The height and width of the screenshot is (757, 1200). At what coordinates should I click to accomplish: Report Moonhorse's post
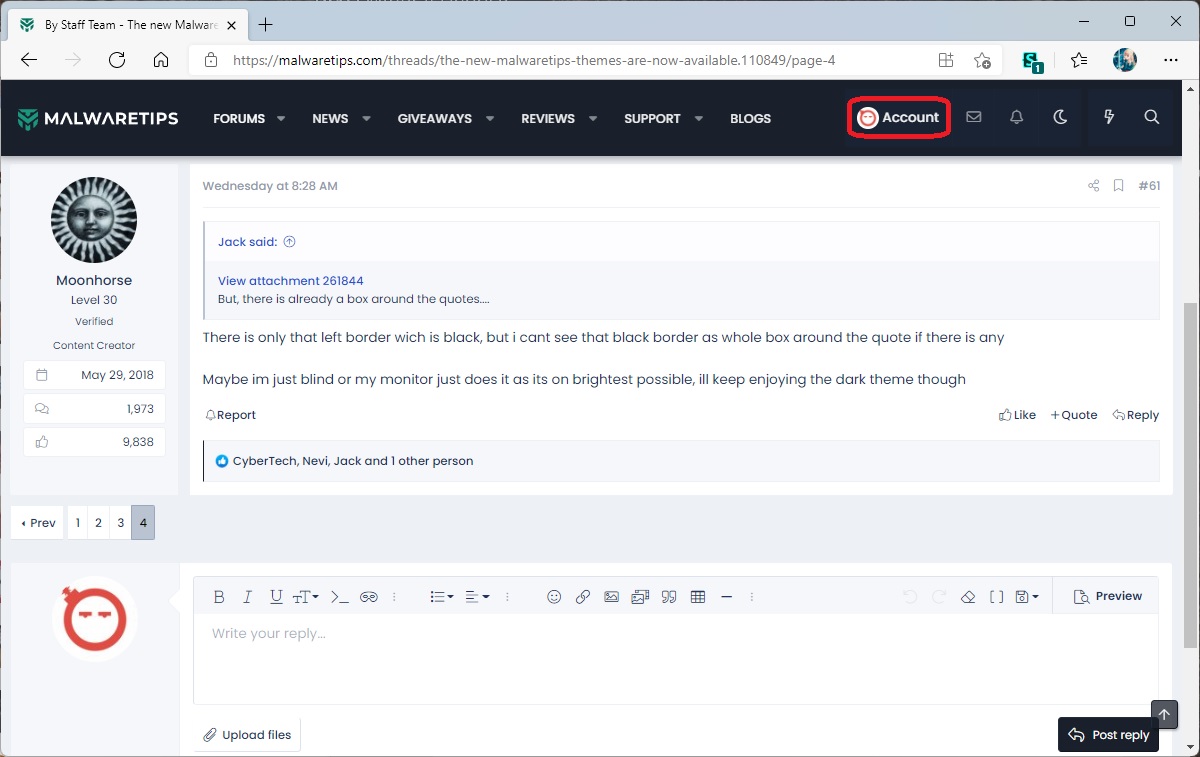tap(230, 415)
